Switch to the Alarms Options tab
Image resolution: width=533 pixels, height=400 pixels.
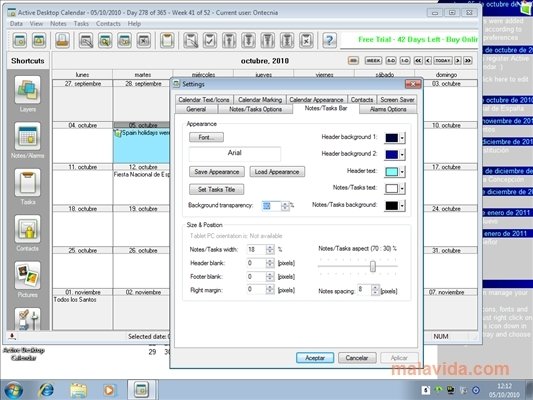coord(388,109)
